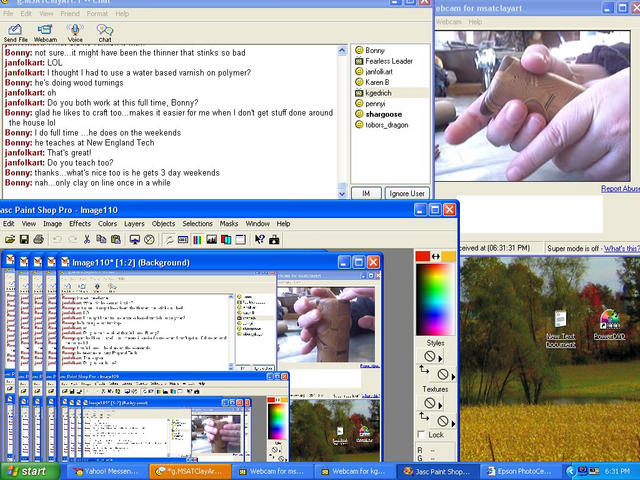Copy using the toolbar copy icon
The width and height of the screenshot is (640, 480).
101,240
